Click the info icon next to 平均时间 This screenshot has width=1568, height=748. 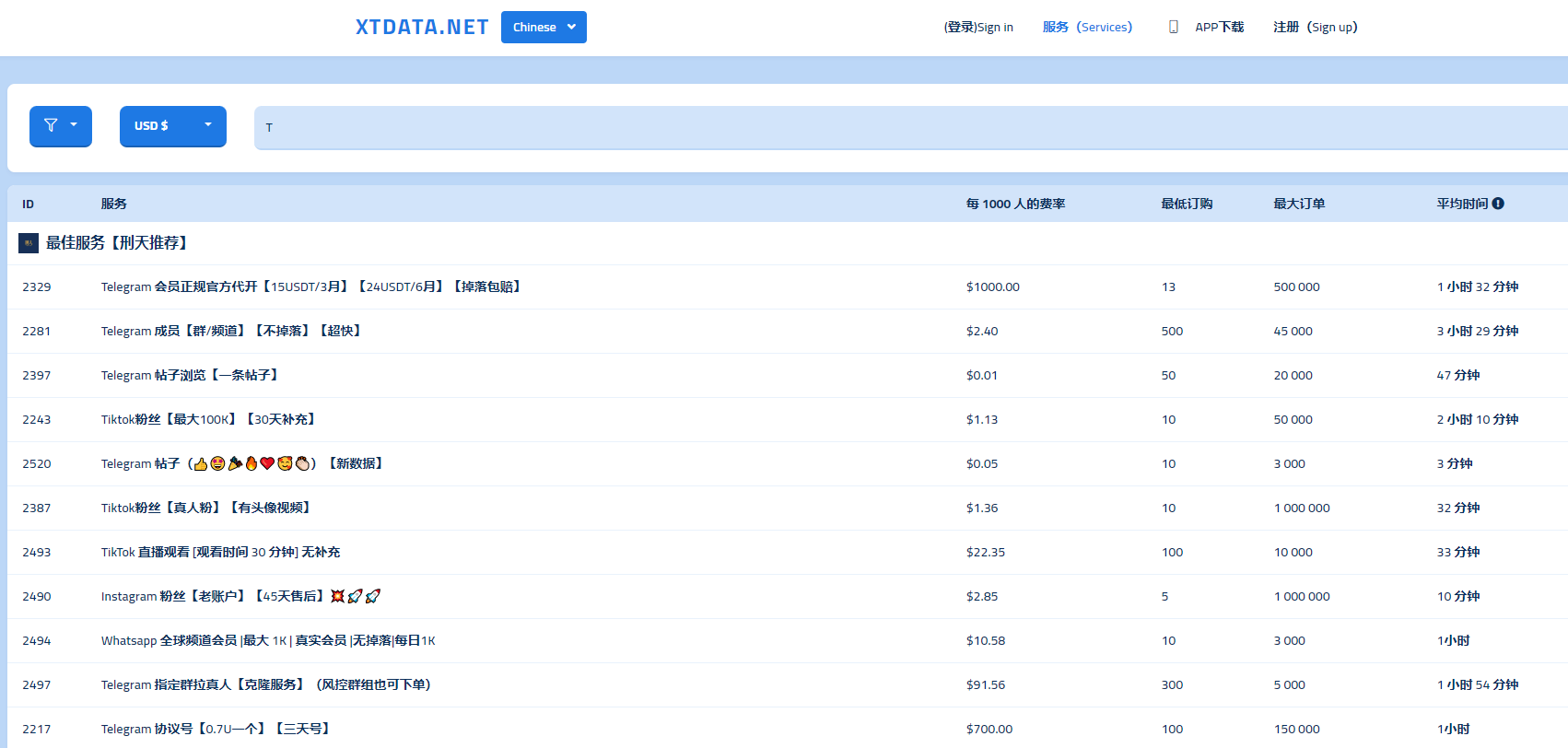point(1498,204)
